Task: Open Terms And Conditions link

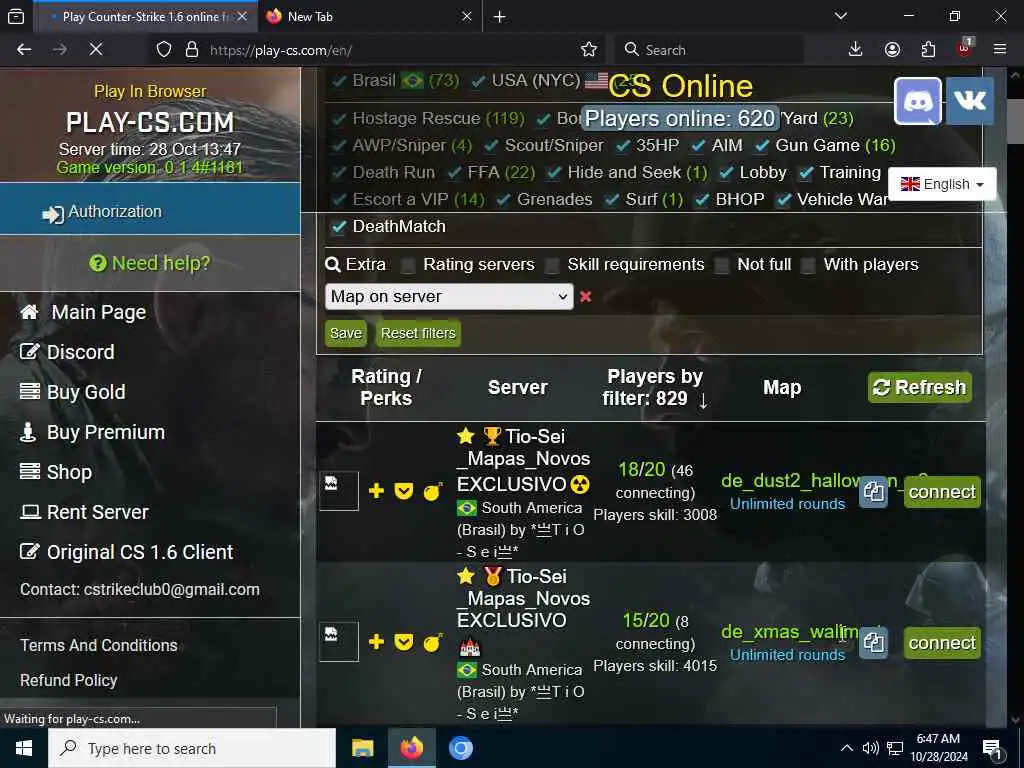Action: point(99,645)
